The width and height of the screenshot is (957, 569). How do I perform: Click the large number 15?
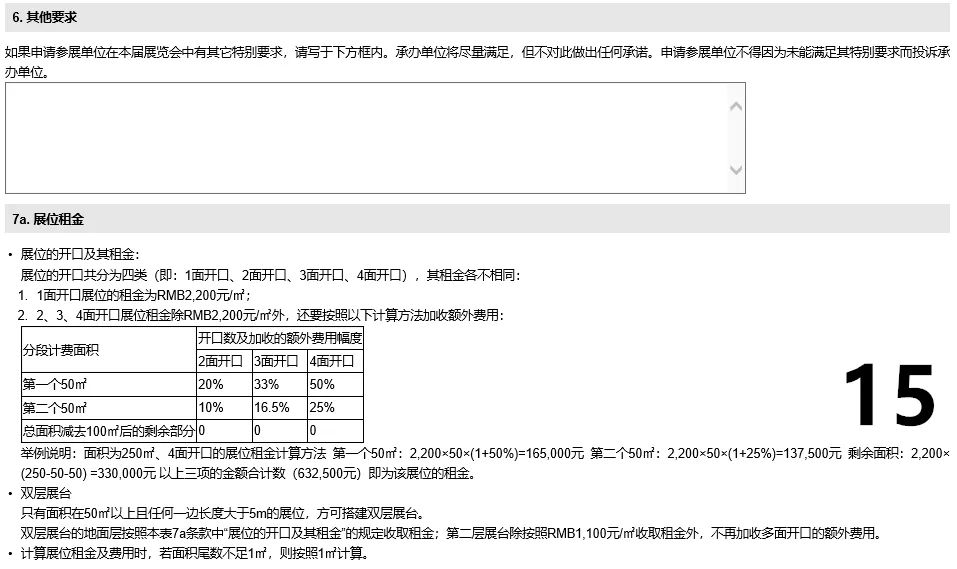point(889,396)
